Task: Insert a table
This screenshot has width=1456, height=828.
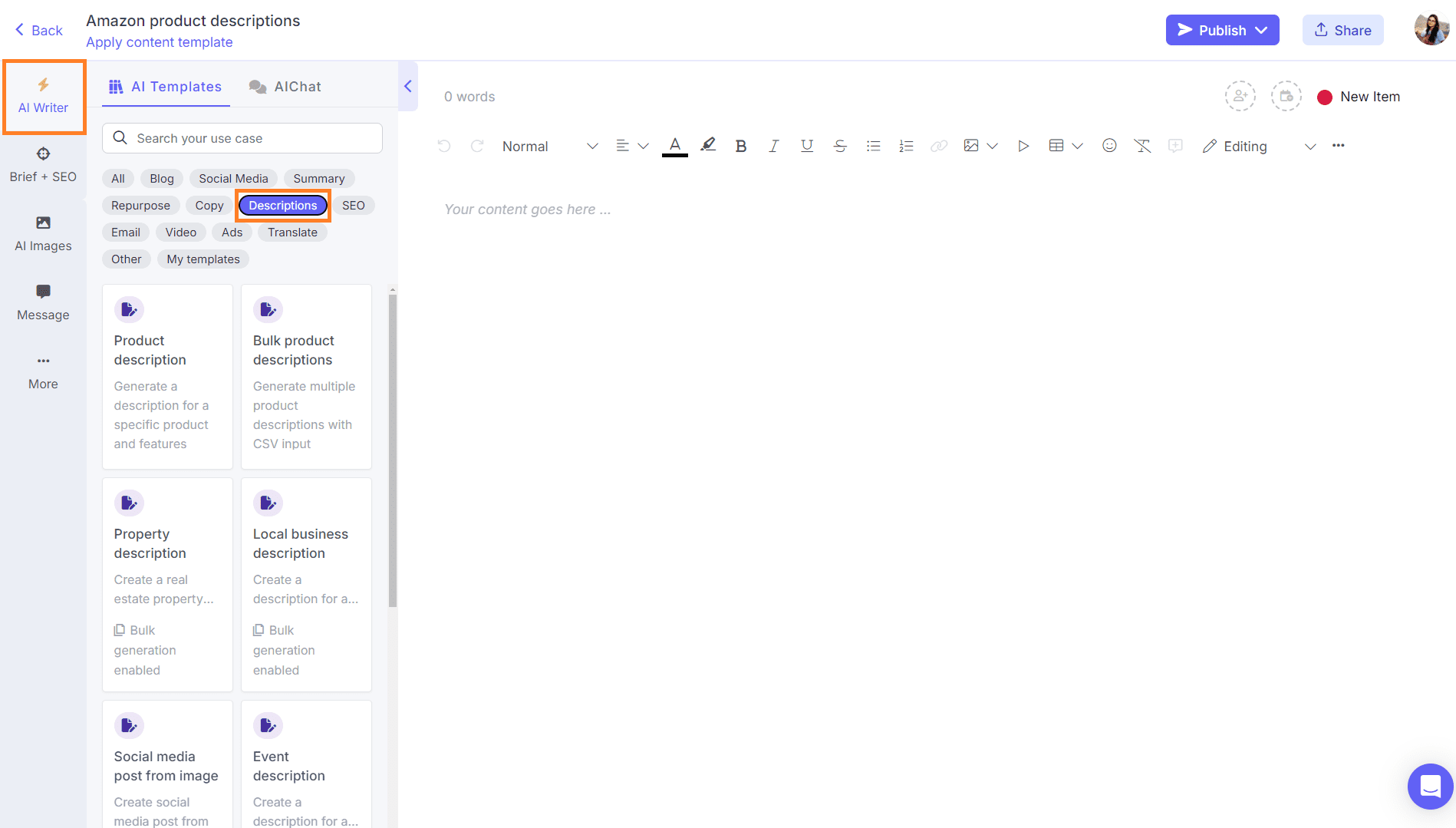Action: (1056, 146)
